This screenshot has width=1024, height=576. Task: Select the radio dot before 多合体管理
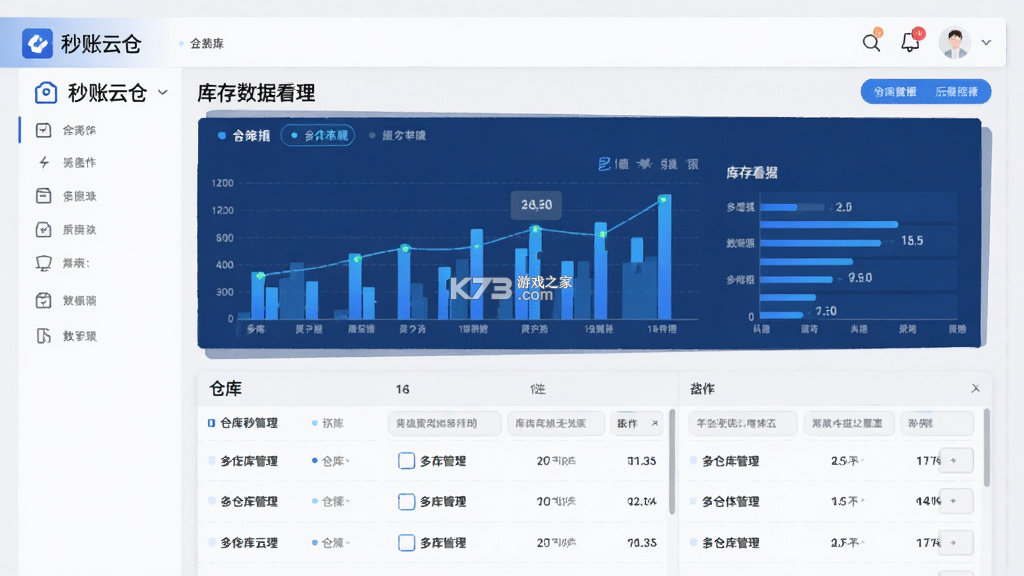click(693, 501)
